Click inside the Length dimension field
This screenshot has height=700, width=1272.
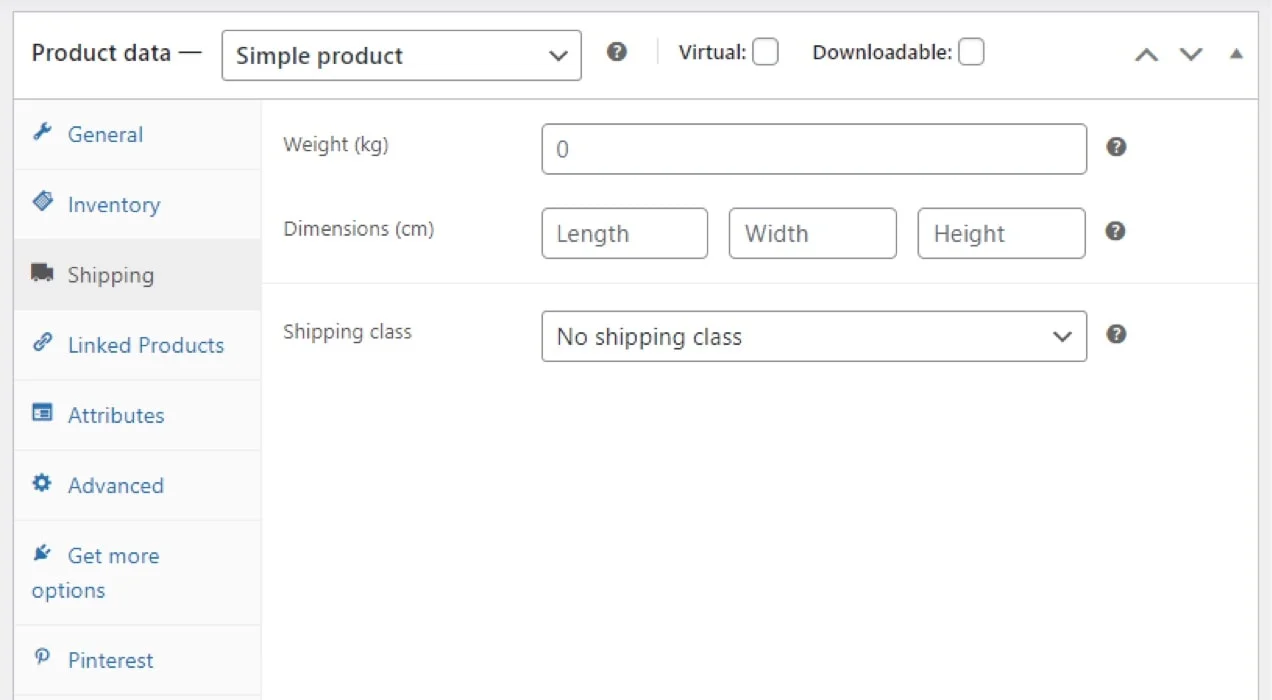624,233
